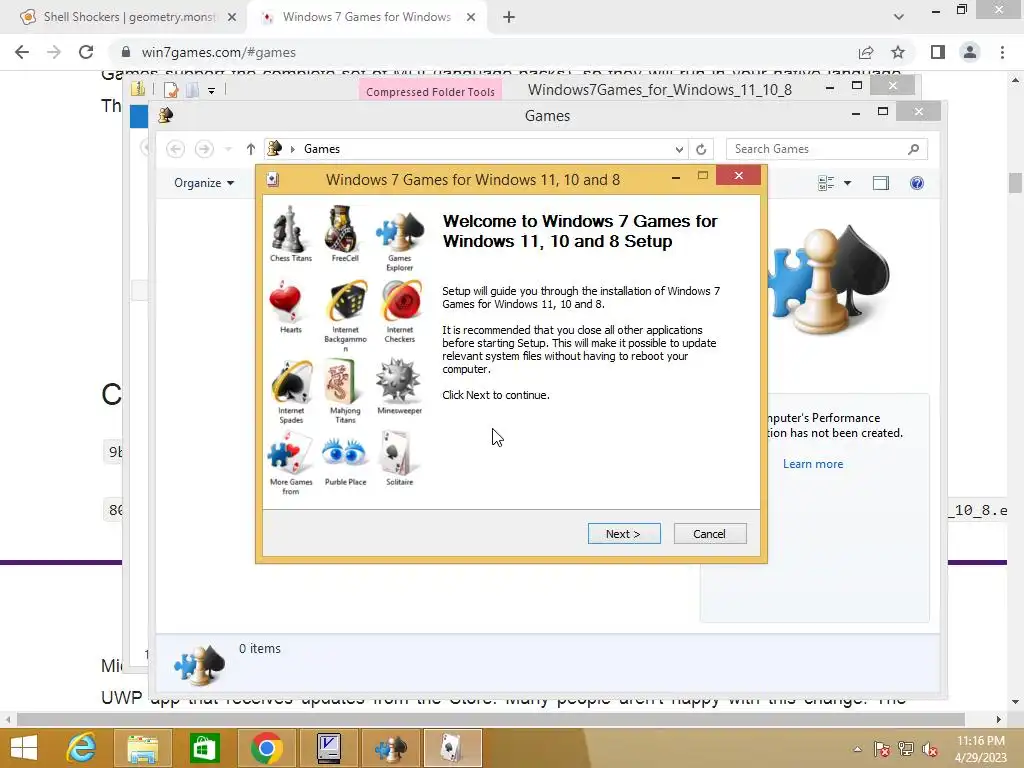Click the Minesweeper mine icon
The height and width of the screenshot is (768, 1024).
(399, 381)
